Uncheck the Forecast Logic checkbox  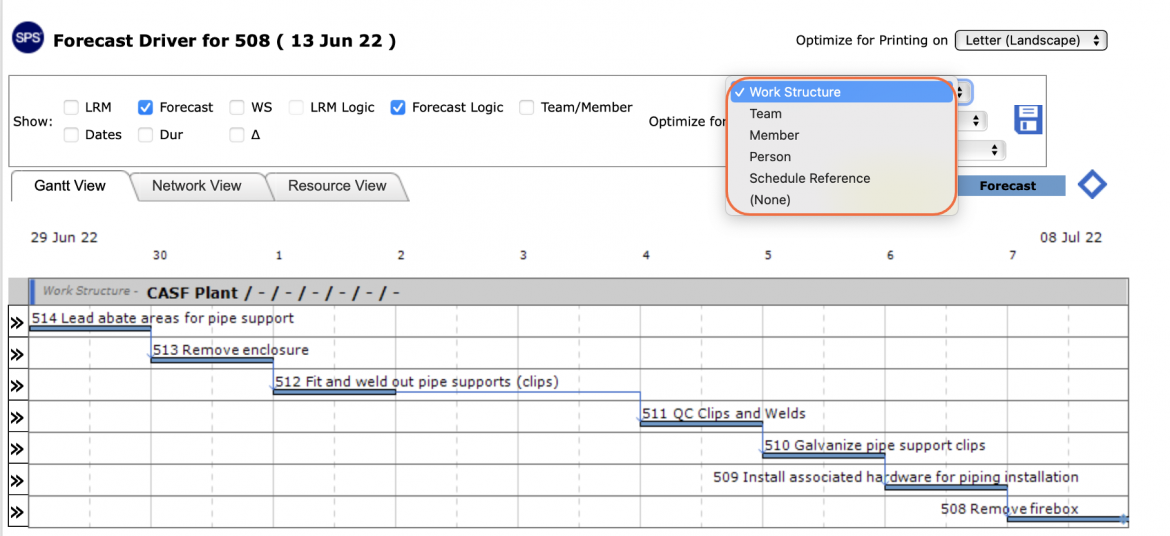(398, 107)
